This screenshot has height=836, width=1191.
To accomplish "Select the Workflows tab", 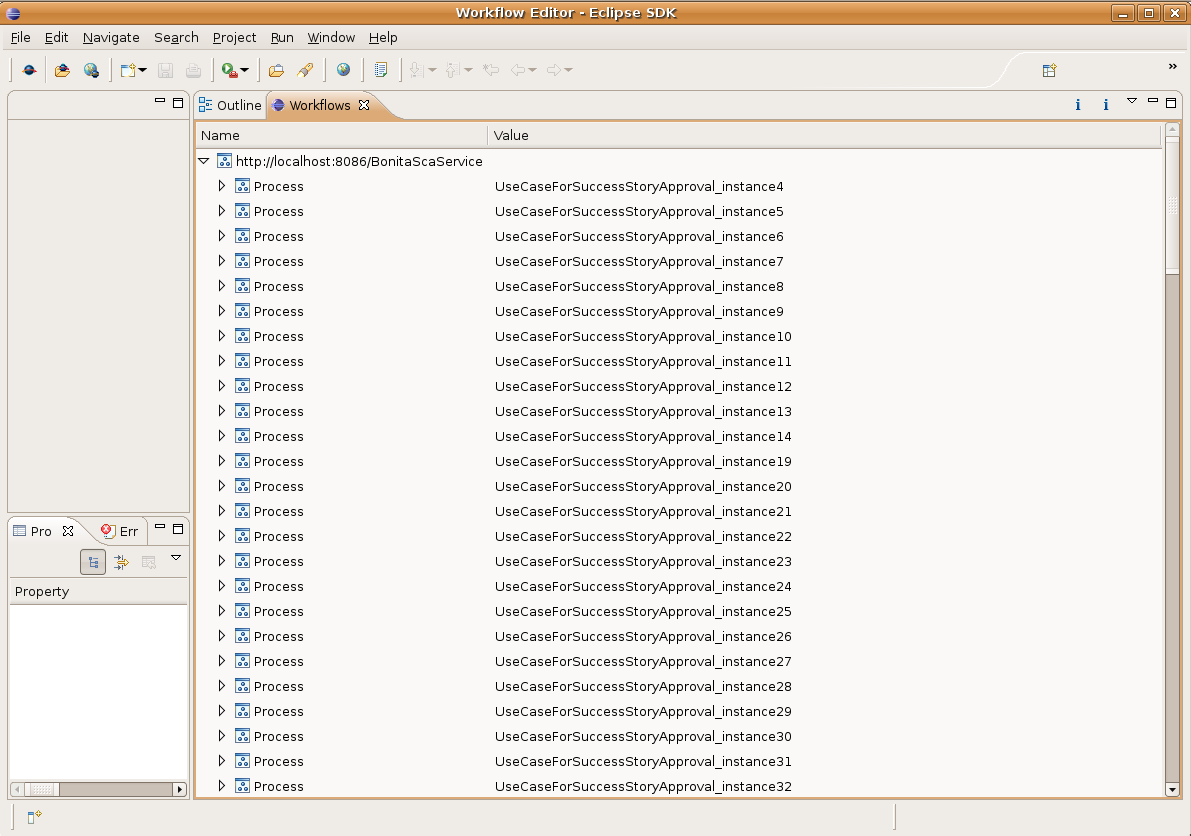I will click(x=320, y=105).
